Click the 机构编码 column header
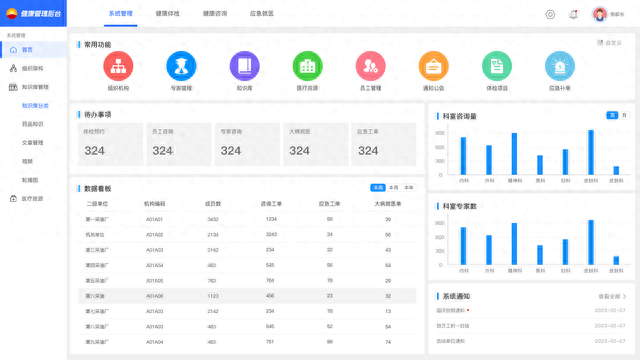The height and width of the screenshot is (360, 640). pos(154,204)
